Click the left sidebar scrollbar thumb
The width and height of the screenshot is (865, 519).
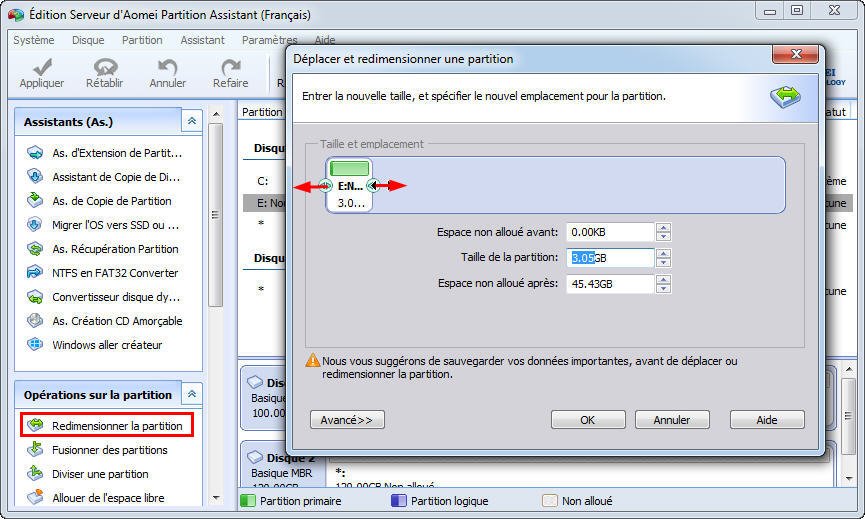click(216, 215)
